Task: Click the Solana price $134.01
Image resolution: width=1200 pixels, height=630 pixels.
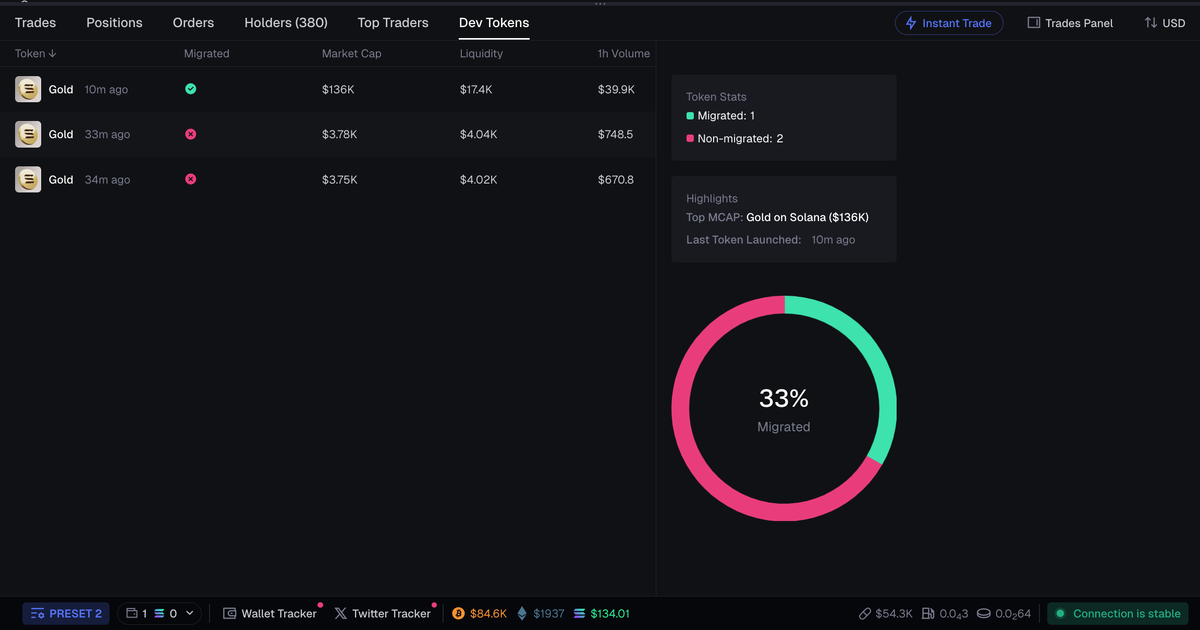Action: (601, 613)
